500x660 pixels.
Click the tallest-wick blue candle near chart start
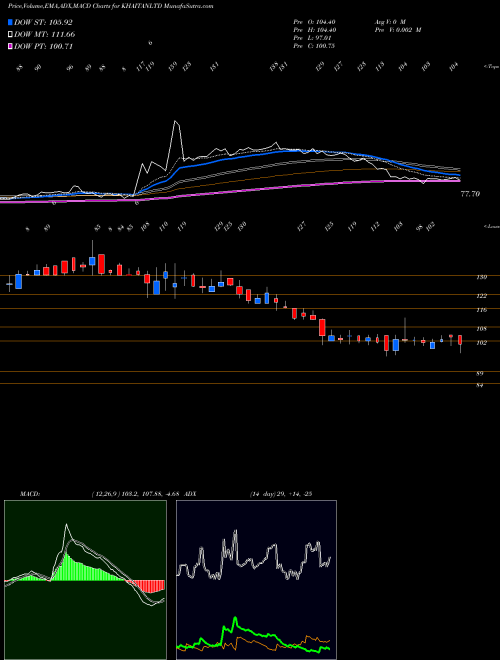tap(92, 261)
